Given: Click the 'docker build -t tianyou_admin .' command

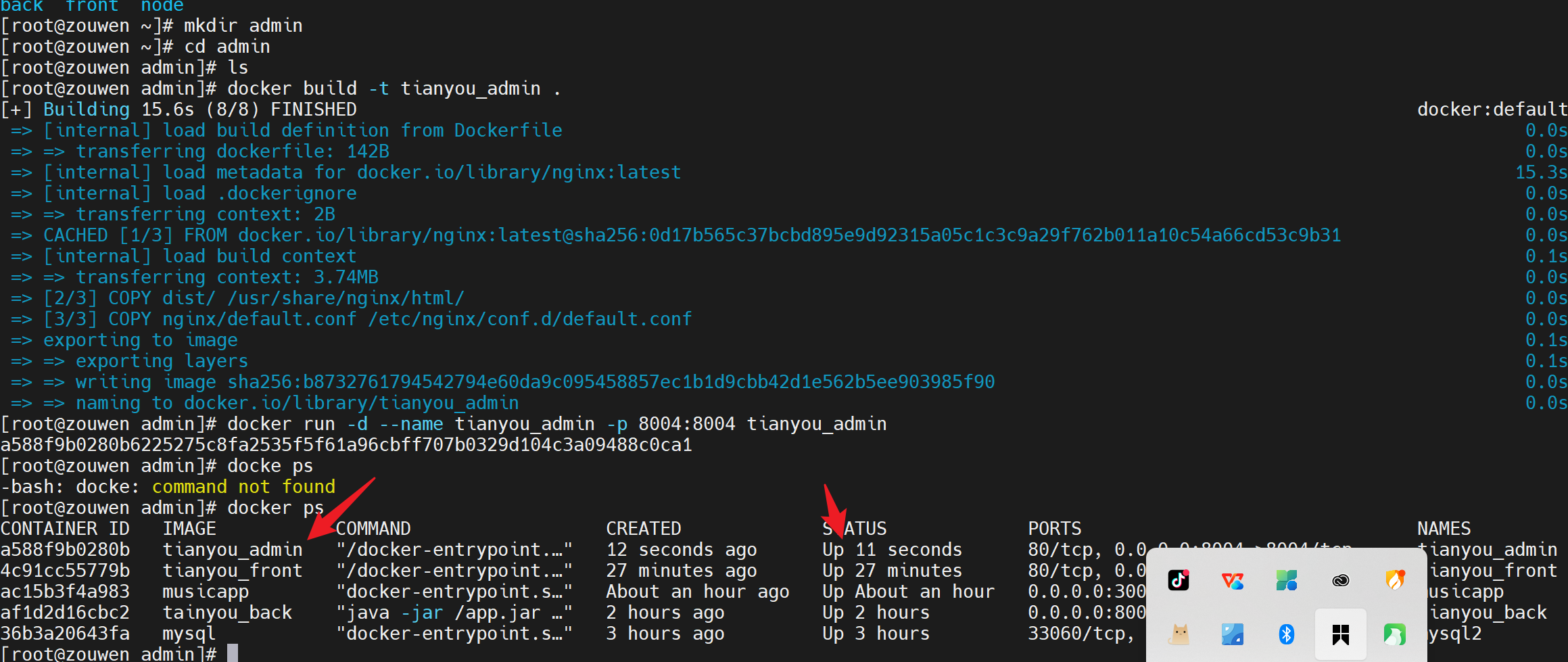Looking at the screenshot, I should (x=394, y=89).
